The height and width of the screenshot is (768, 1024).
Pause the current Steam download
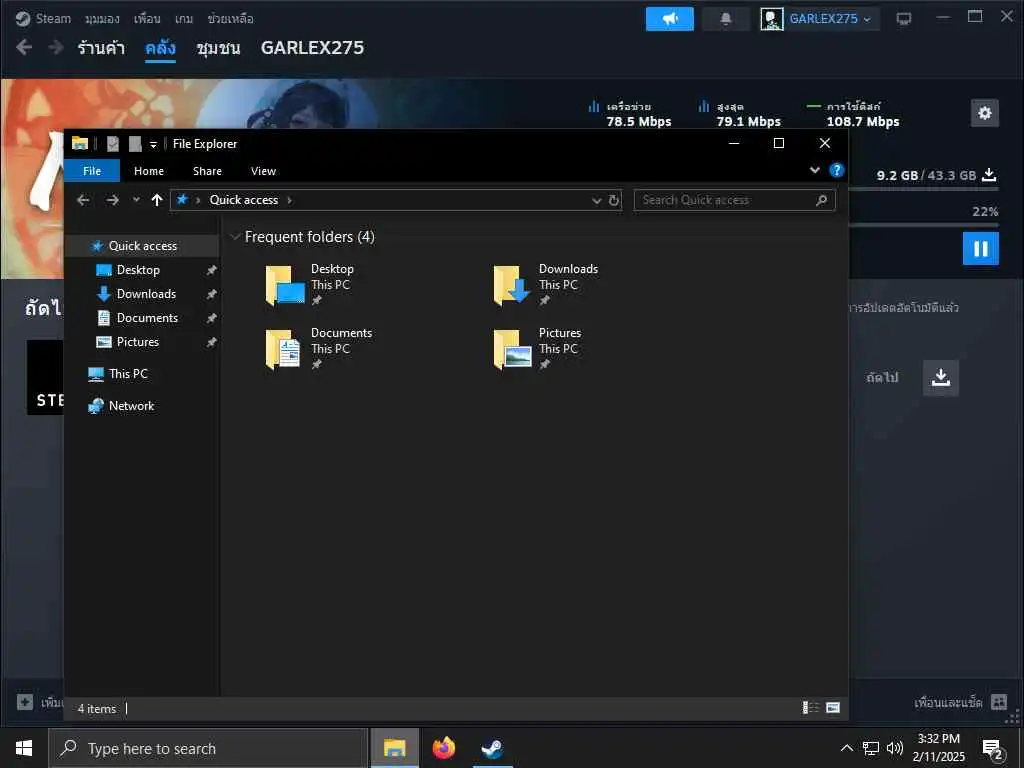[980, 248]
